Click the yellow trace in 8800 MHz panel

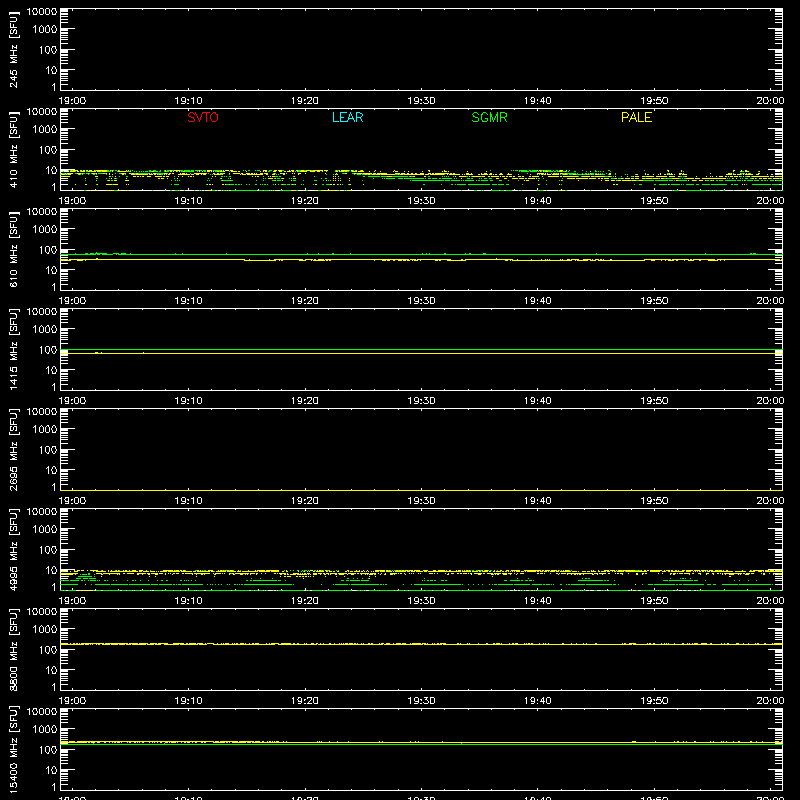(421, 644)
